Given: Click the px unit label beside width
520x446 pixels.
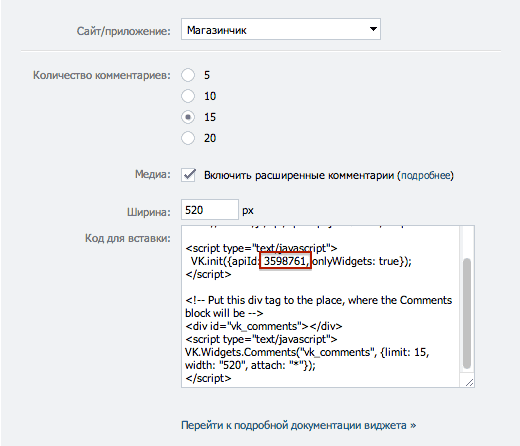Looking at the screenshot, I should 248,211.
